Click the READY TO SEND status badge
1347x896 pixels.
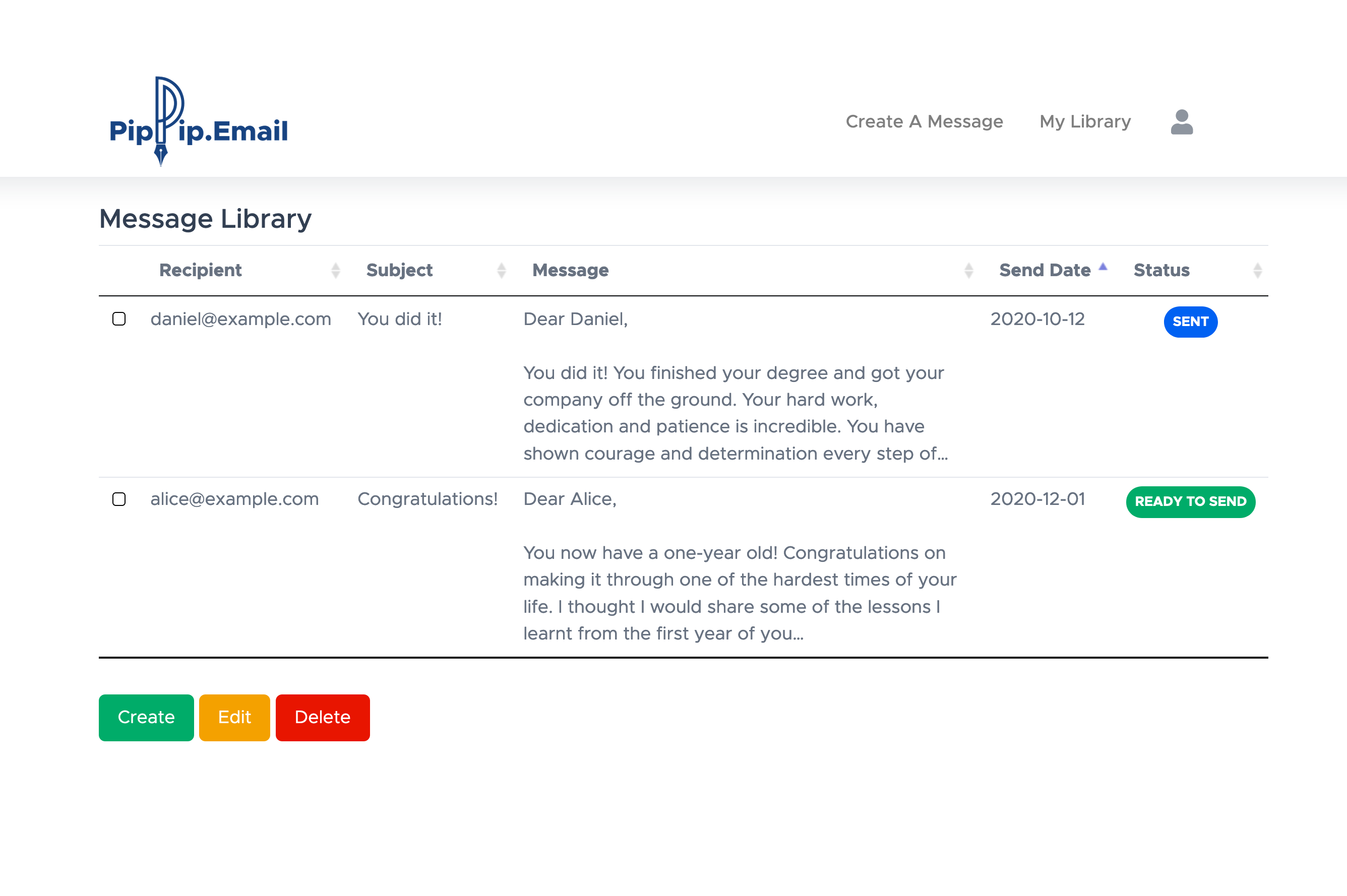pos(1190,502)
